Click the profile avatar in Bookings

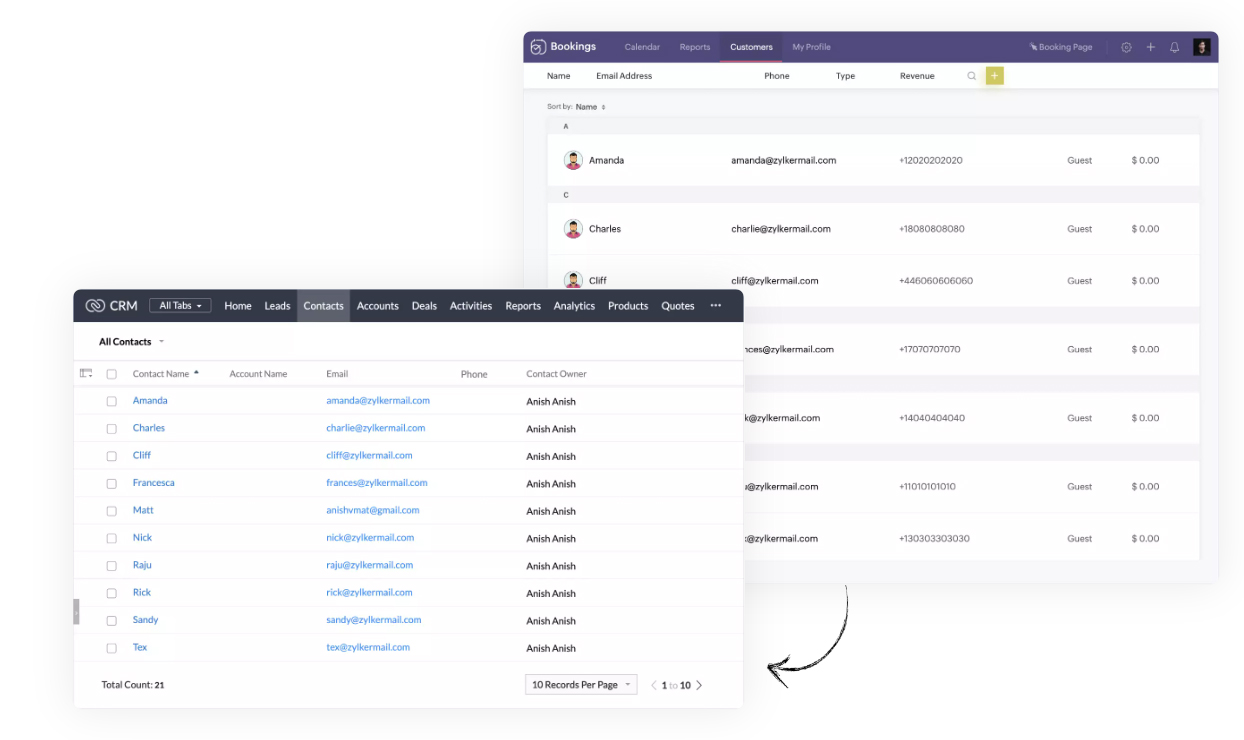[1201, 46]
